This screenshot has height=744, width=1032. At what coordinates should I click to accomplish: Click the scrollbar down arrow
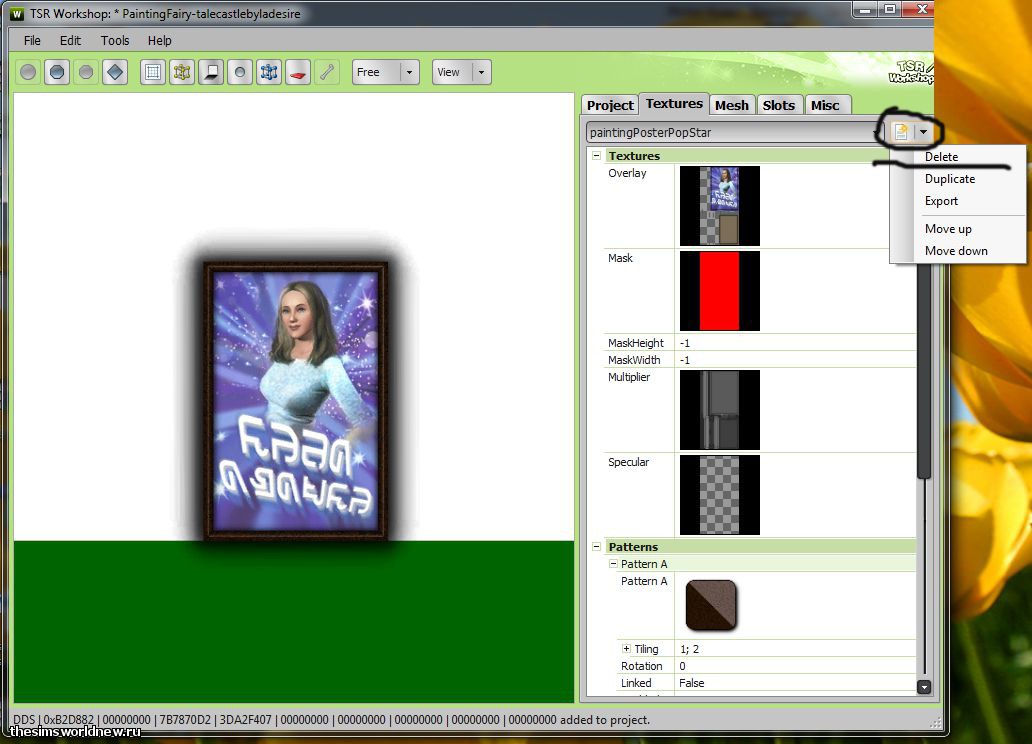pos(924,687)
